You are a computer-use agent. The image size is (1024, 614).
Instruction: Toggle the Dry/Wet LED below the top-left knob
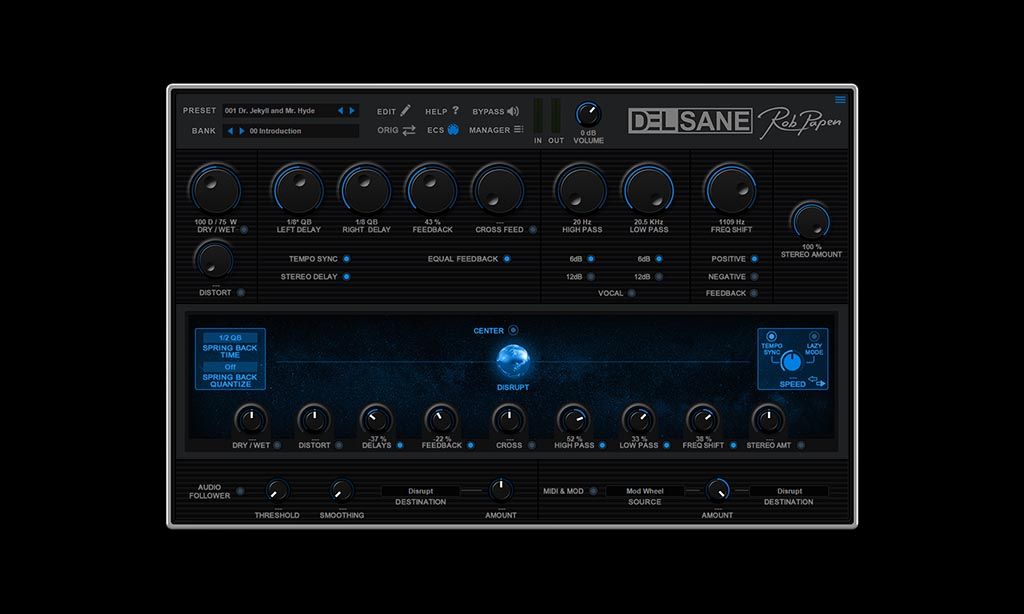pos(244,229)
